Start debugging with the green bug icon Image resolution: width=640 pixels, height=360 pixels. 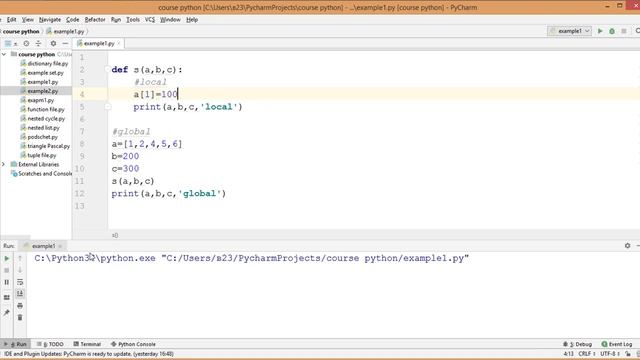pyautogui.click(x=612, y=31)
